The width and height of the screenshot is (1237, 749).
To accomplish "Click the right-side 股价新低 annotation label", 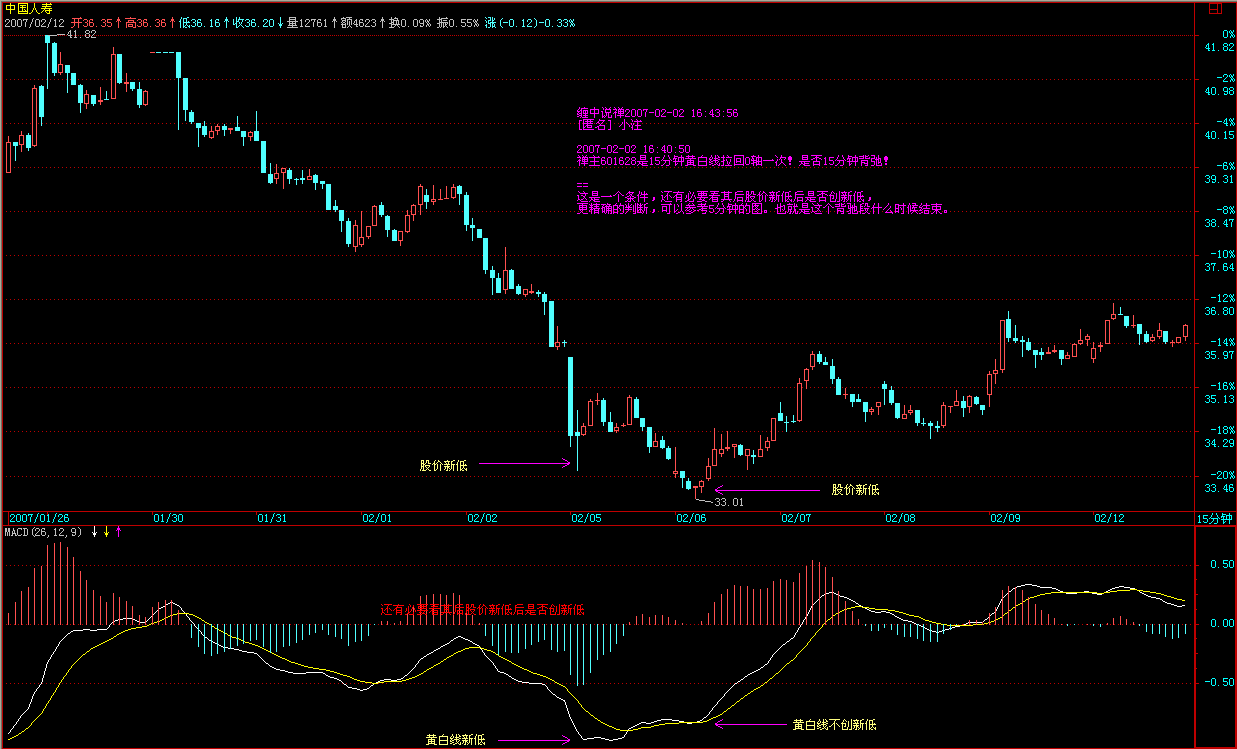I will coord(855,490).
